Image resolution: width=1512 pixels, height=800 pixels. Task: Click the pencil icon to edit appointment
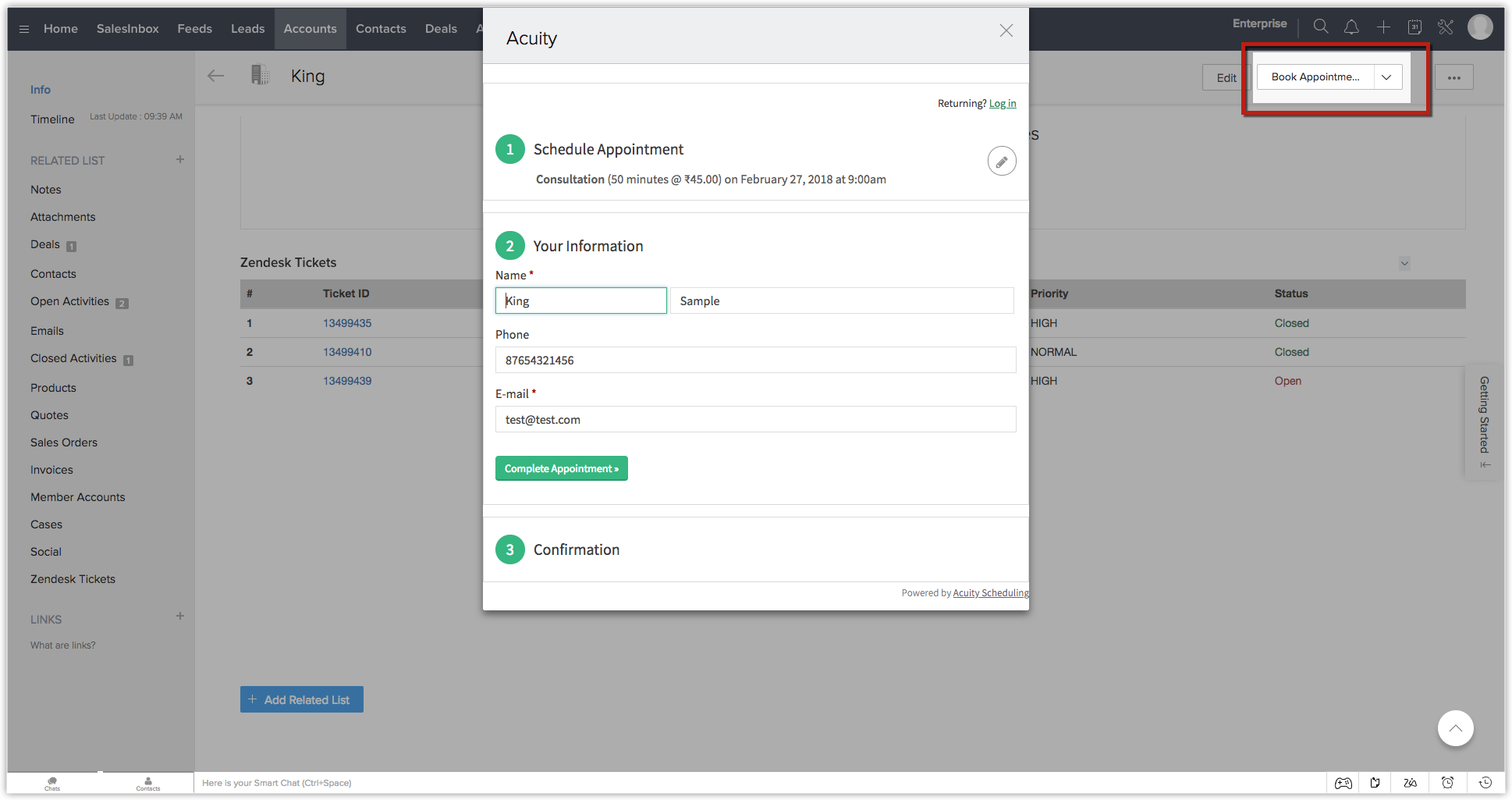[1001, 162]
